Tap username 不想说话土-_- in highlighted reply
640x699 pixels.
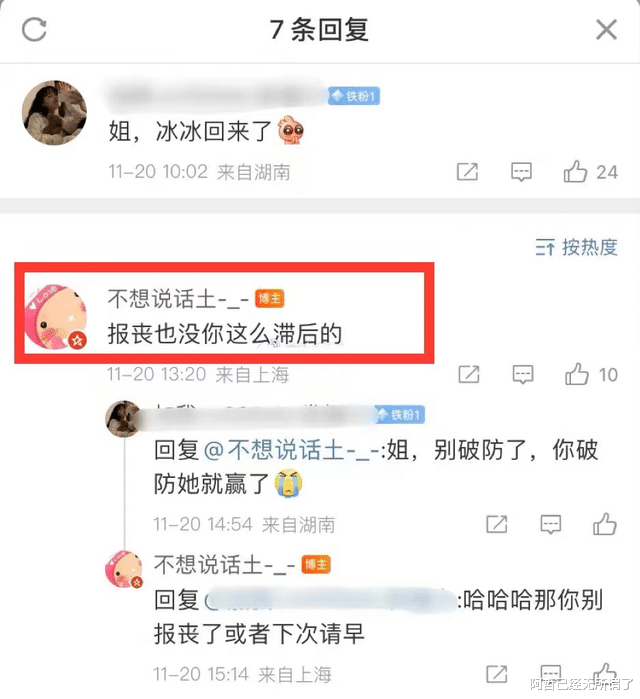pos(178,299)
